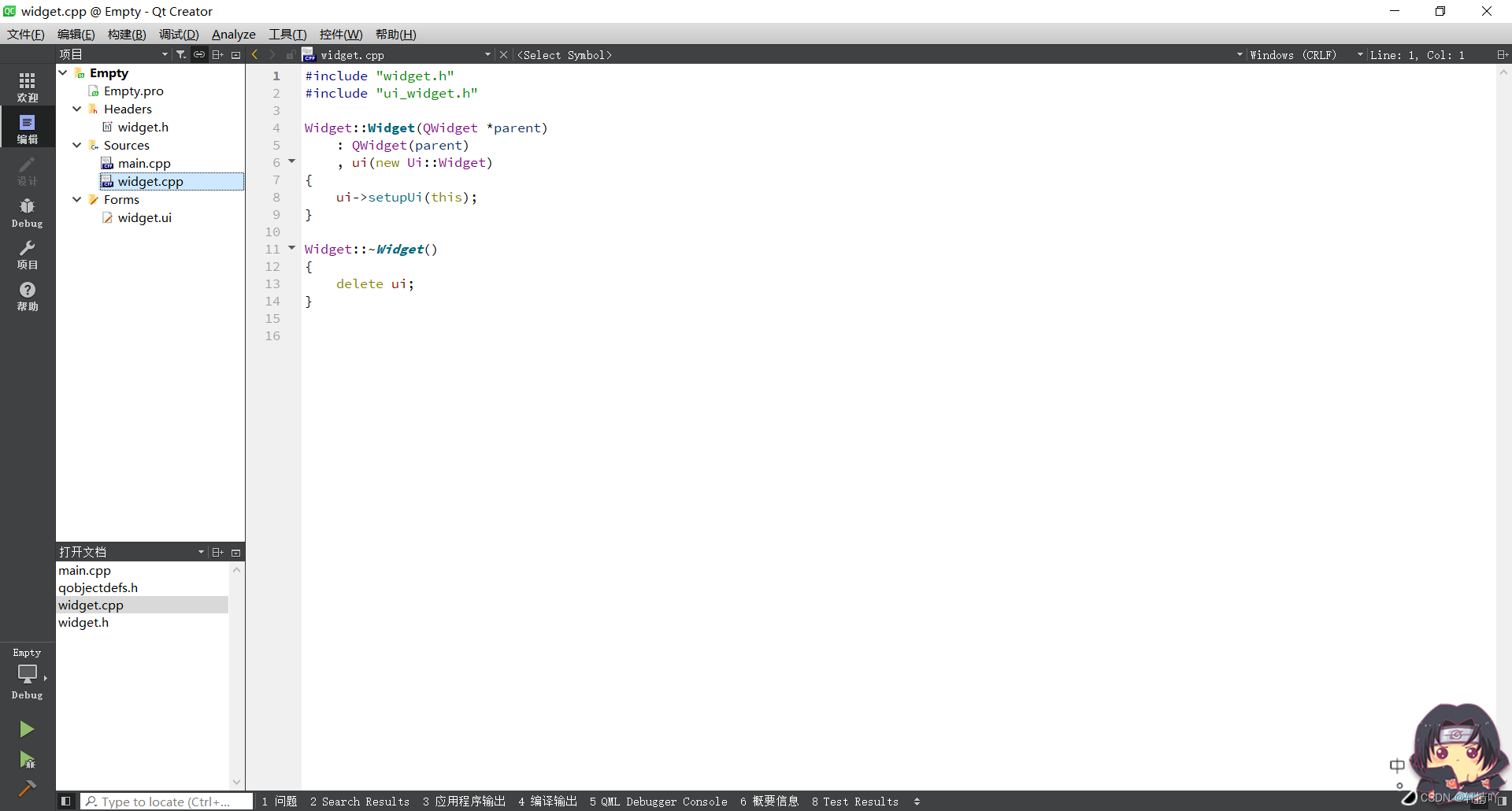Go forward in navigation history
1512x811 pixels.
[x=272, y=54]
